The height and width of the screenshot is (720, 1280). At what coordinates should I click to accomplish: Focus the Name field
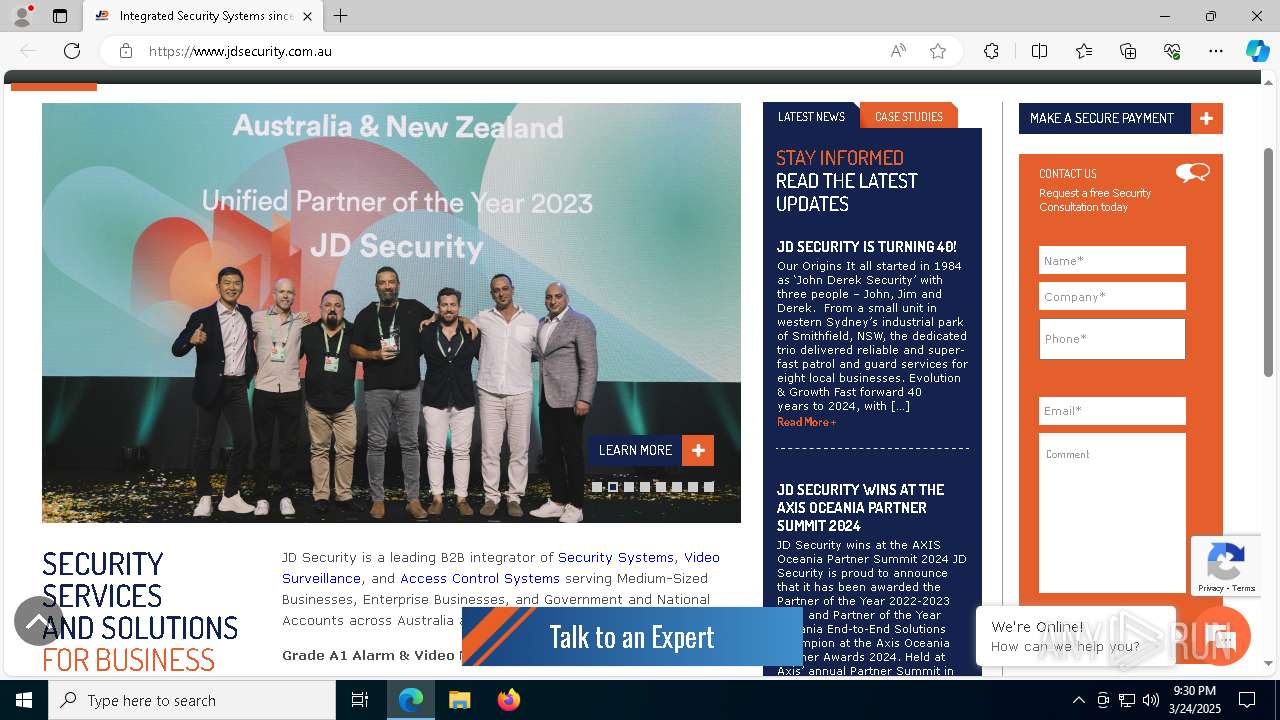pyautogui.click(x=1112, y=260)
